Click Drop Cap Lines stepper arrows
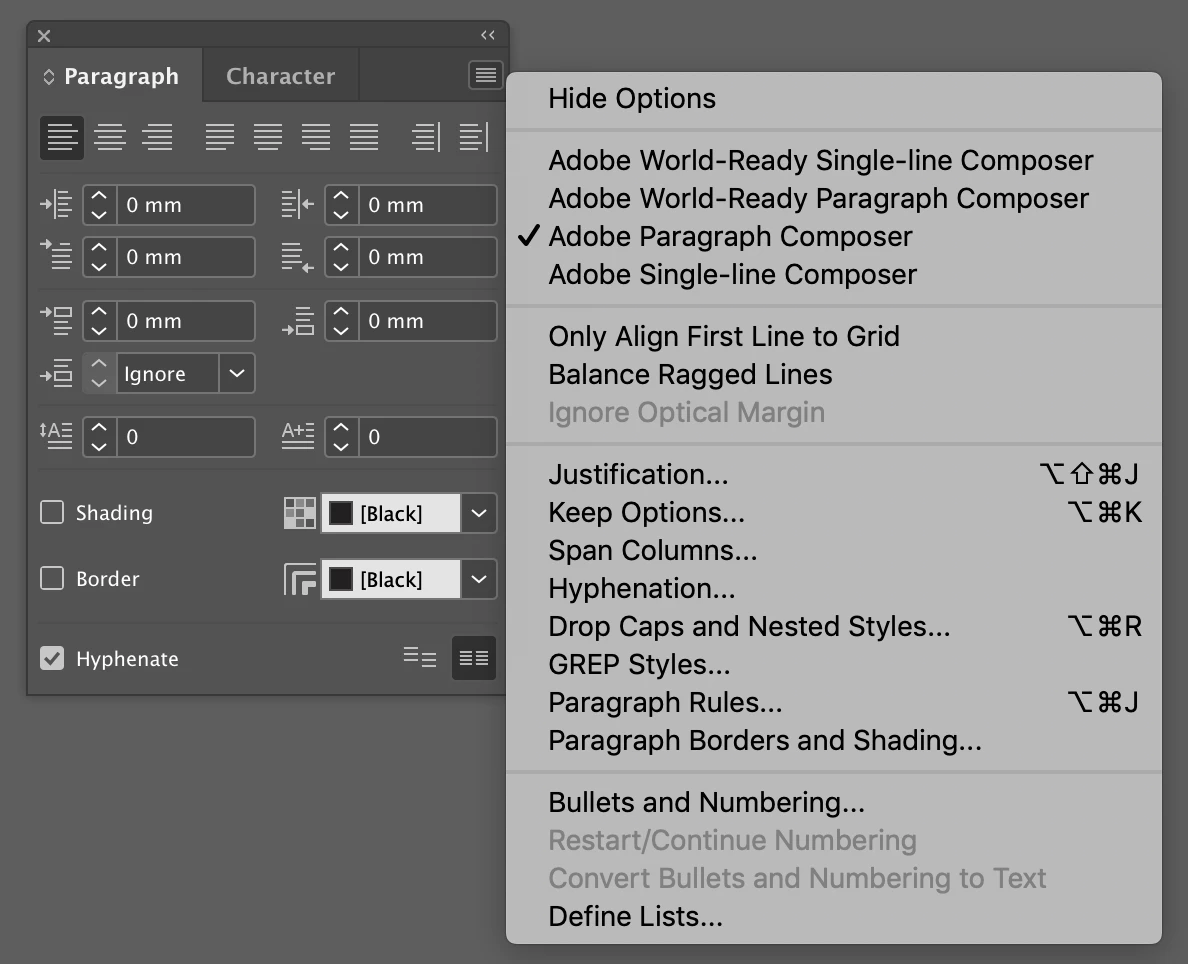The height and width of the screenshot is (964, 1188). (x=99, y=437)
